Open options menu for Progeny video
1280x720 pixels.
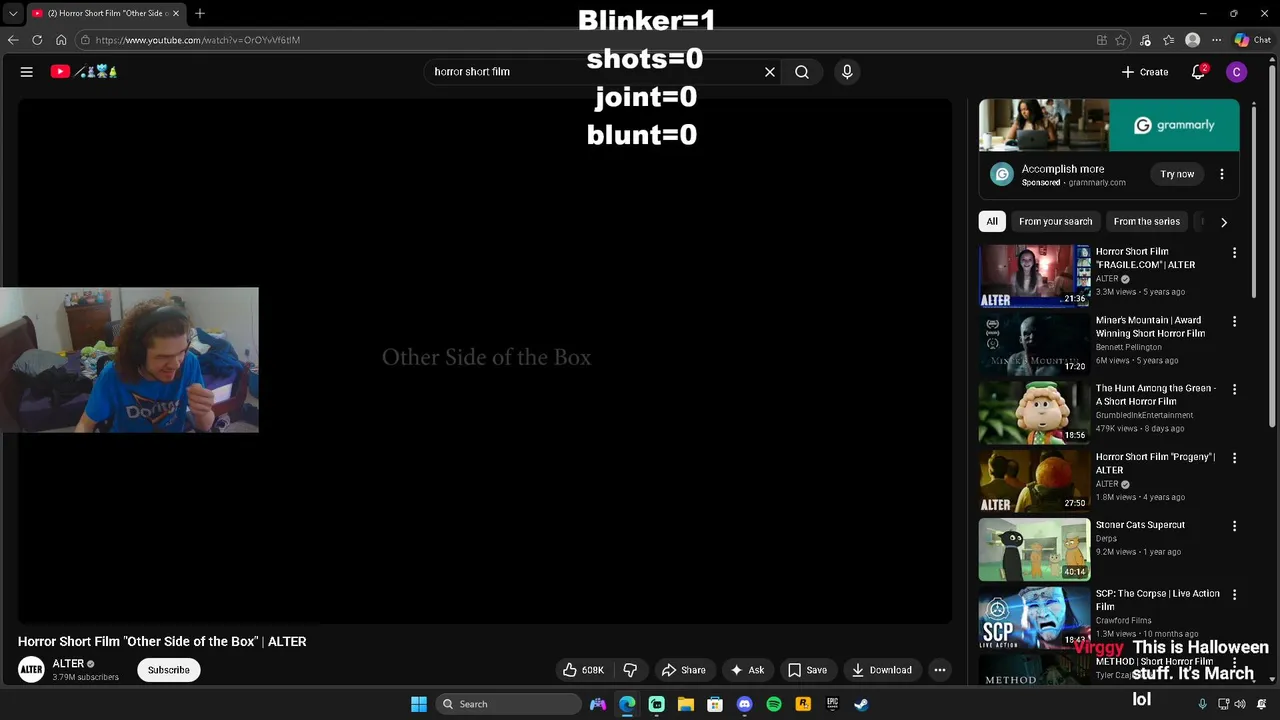coord(1234,458)
